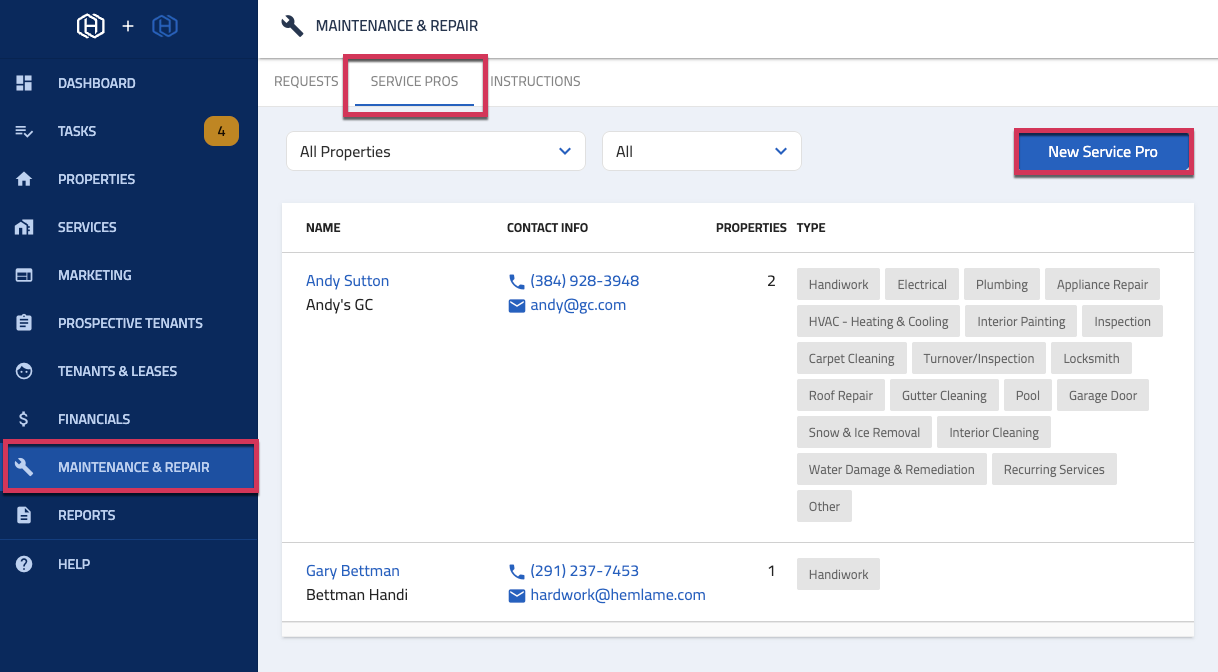This screenshot has height=672, width=1218.
Task: Click the wrench icon next to Maintenance & Repair header
Action: click(x=291, y=25)
